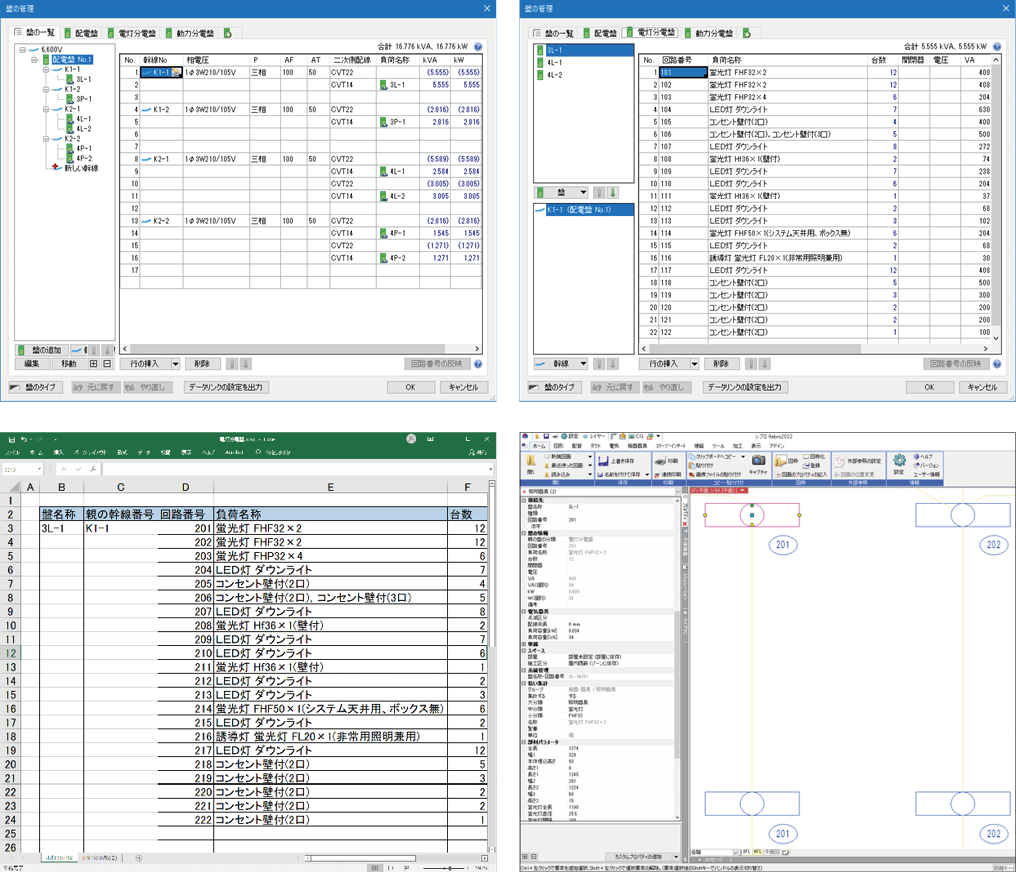Select the 4P-2 panel in the tree
1016x872 pixels.
[x=83, y=158]
